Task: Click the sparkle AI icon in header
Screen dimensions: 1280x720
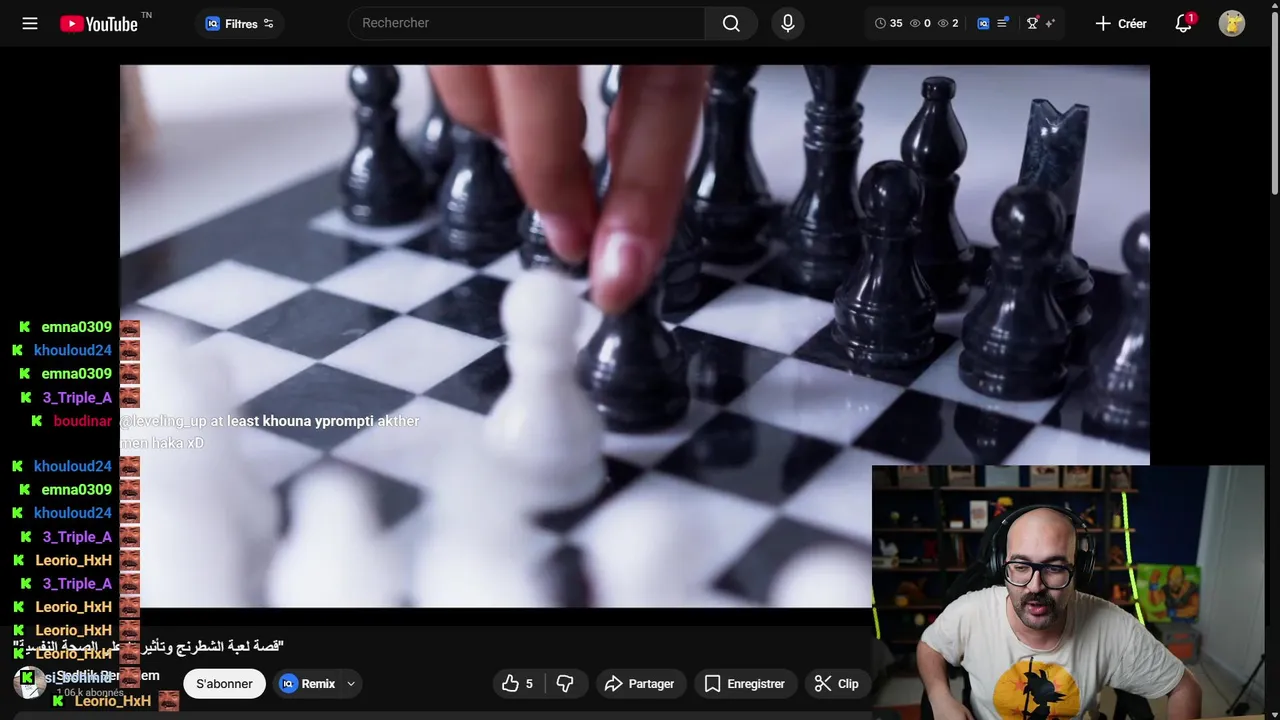Action: tap(1050, 23)
